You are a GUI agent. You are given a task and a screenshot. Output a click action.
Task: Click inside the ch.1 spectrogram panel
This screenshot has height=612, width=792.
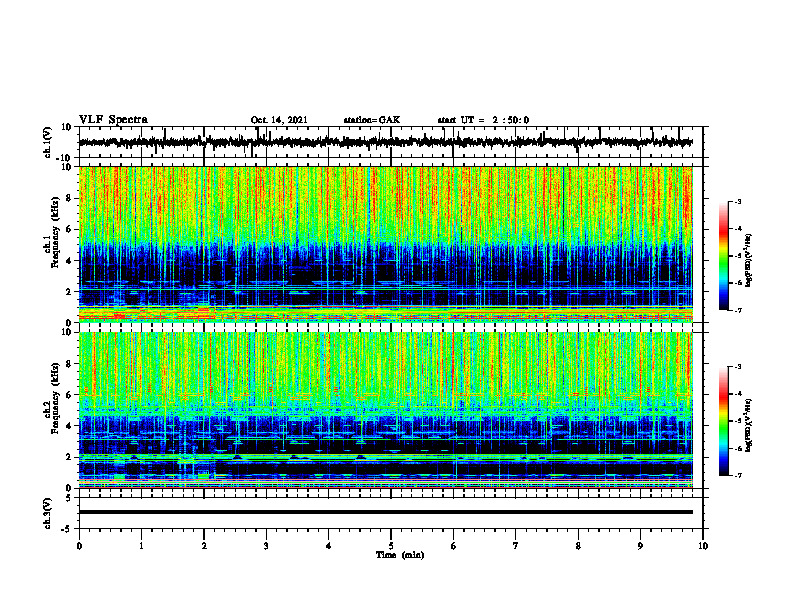tap(385, 244)
